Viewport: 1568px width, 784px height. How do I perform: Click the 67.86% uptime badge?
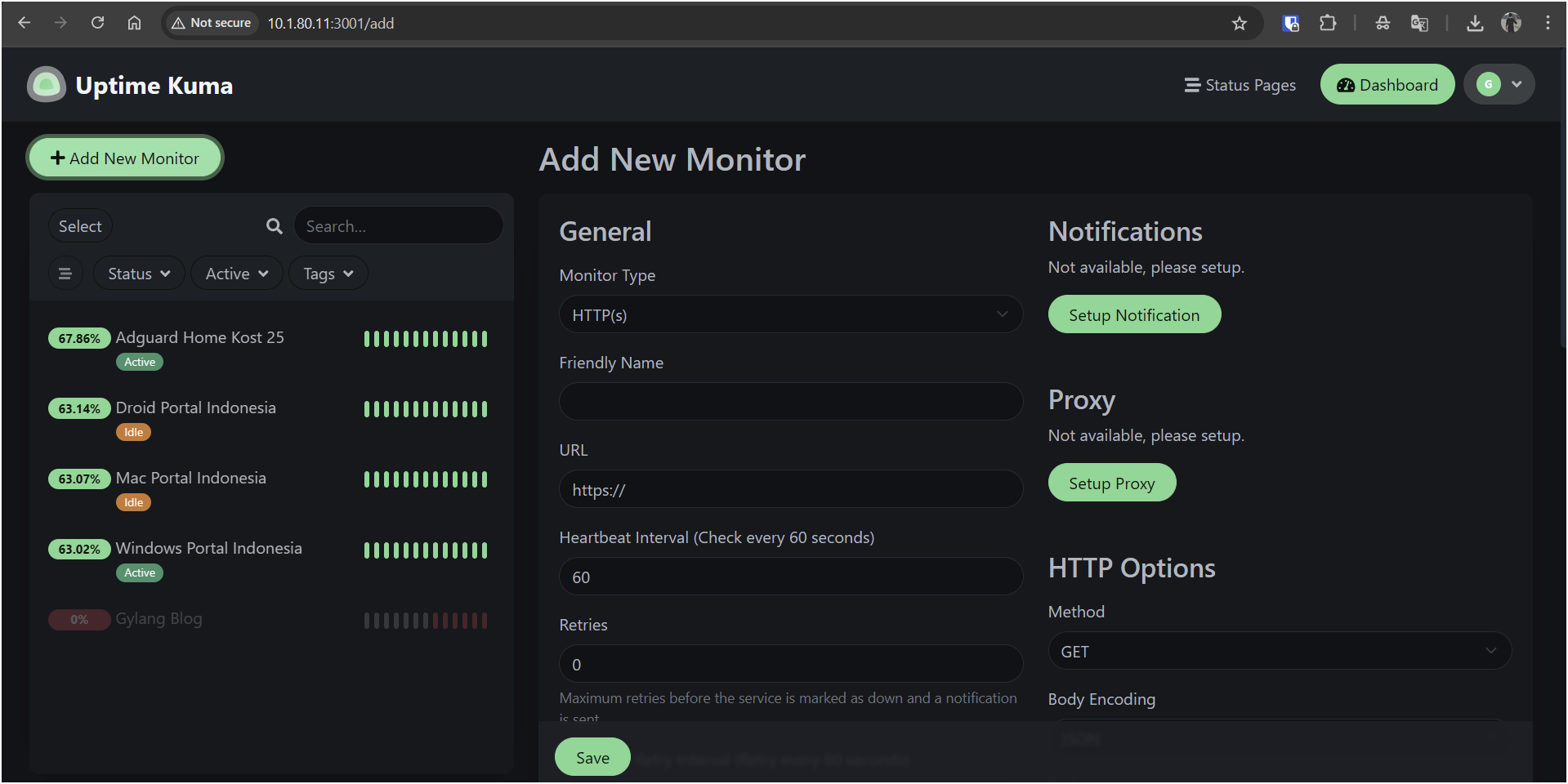(x=79, y=338)
